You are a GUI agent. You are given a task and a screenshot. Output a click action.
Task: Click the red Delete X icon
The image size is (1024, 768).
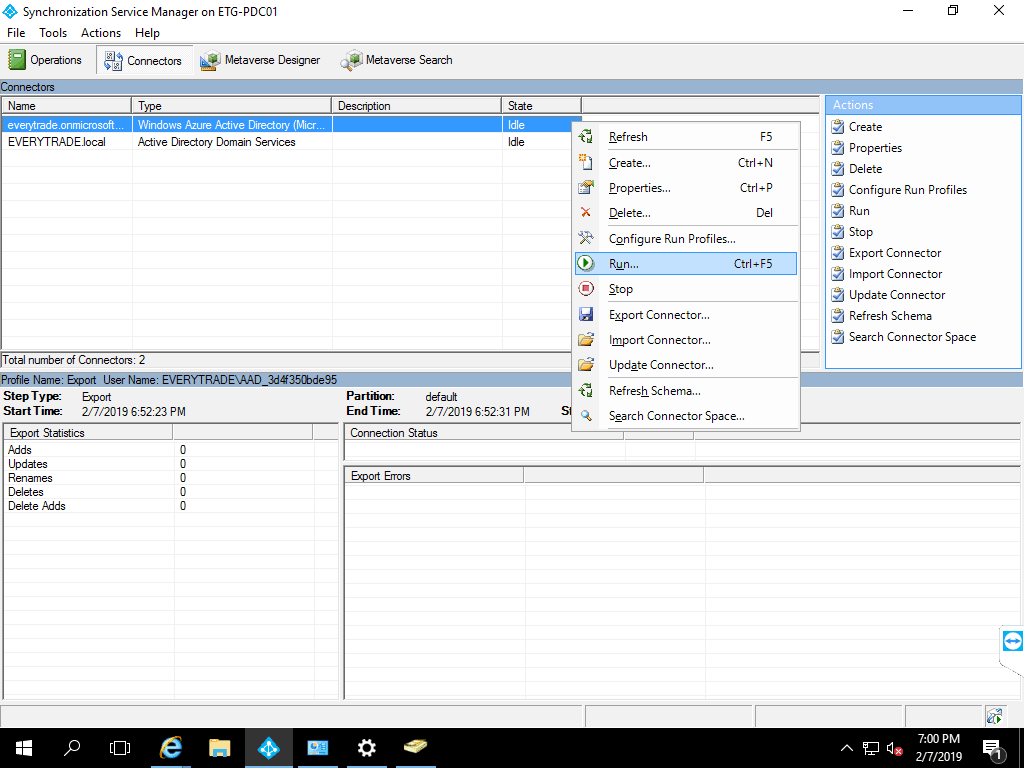click(586, 213)
